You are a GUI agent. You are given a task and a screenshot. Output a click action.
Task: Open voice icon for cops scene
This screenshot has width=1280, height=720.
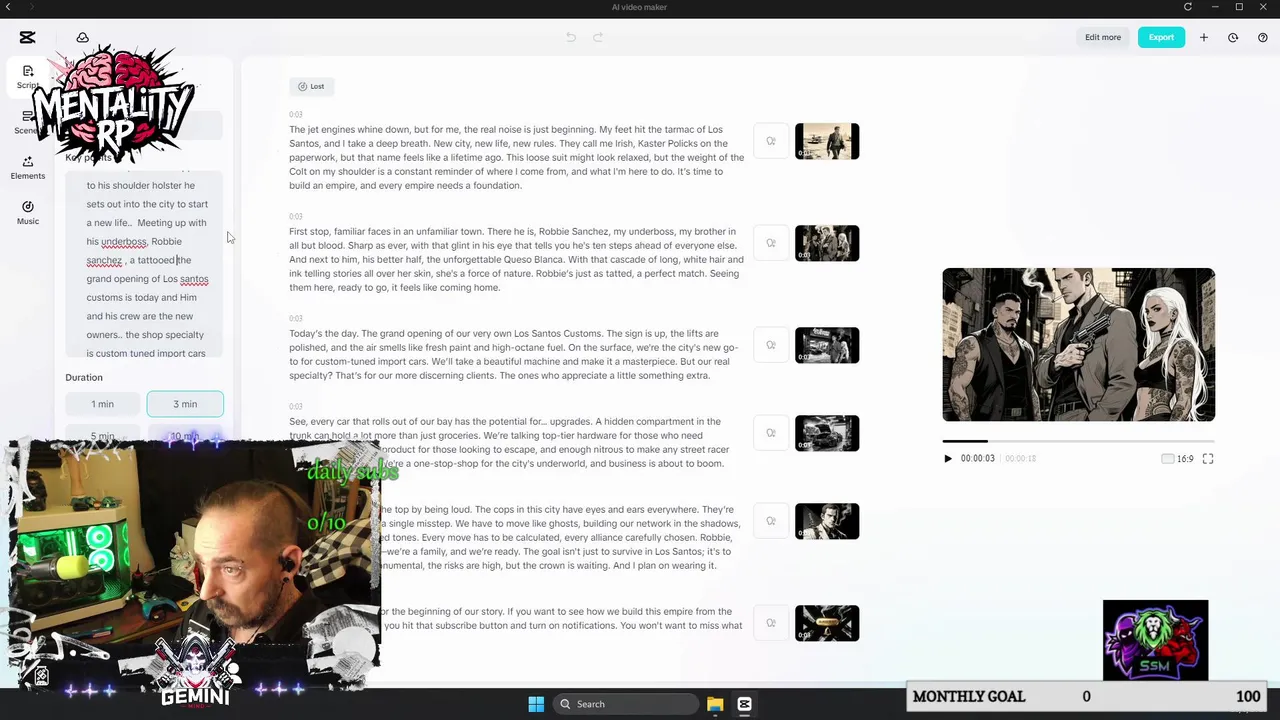771,521
